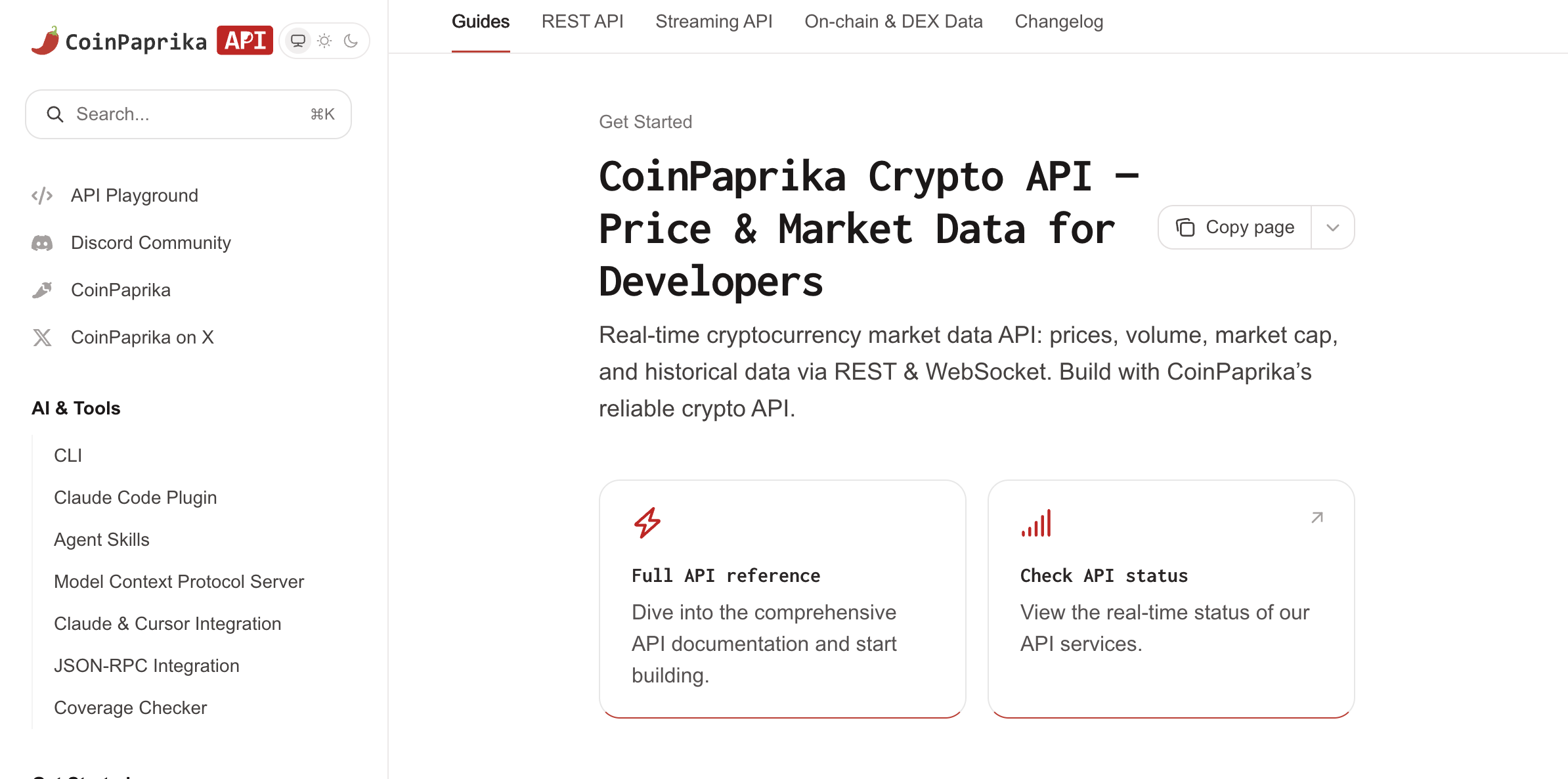Click the copy icon in Copy page

click(1185, 227)
